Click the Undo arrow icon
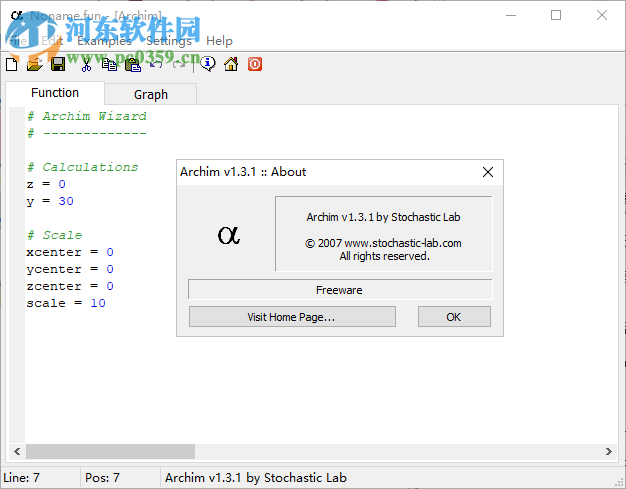 coord(156,64)
